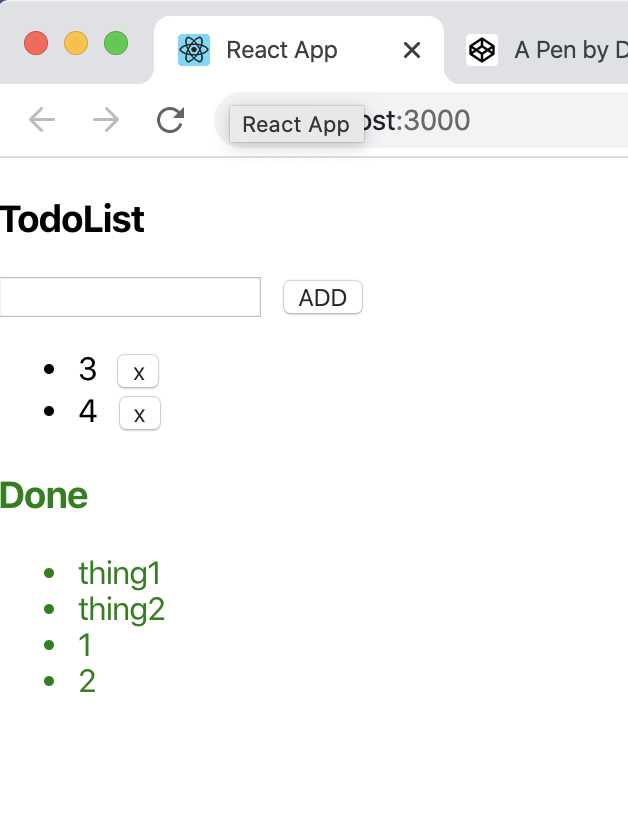Reload the page with refresh icon
This screenshot has width=628, height=834.
[x=171, y=120]
